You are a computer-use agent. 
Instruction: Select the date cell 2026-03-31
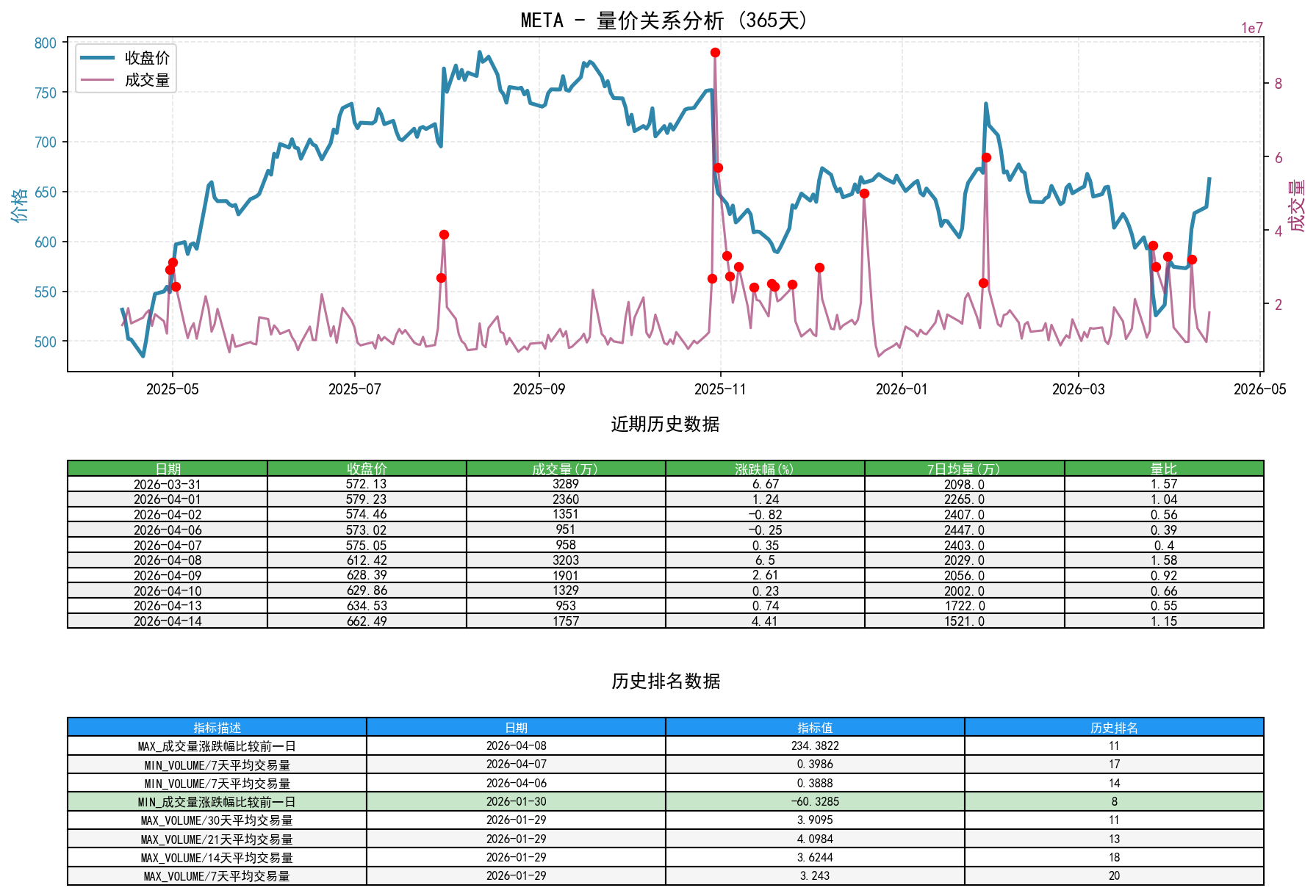[x=168, y=484]
